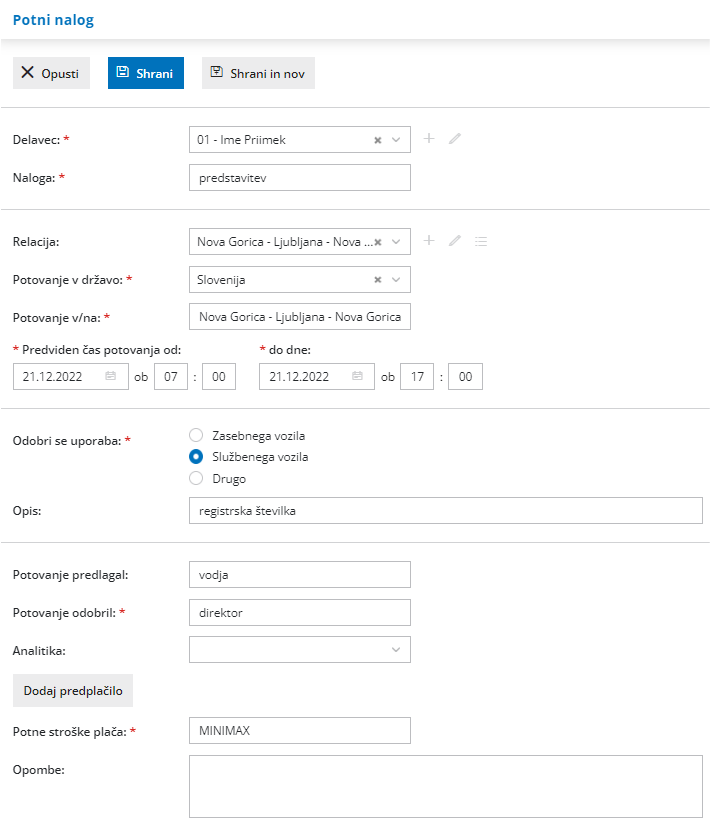Select Službenega vozila radio option

click(x=196, y=457)
